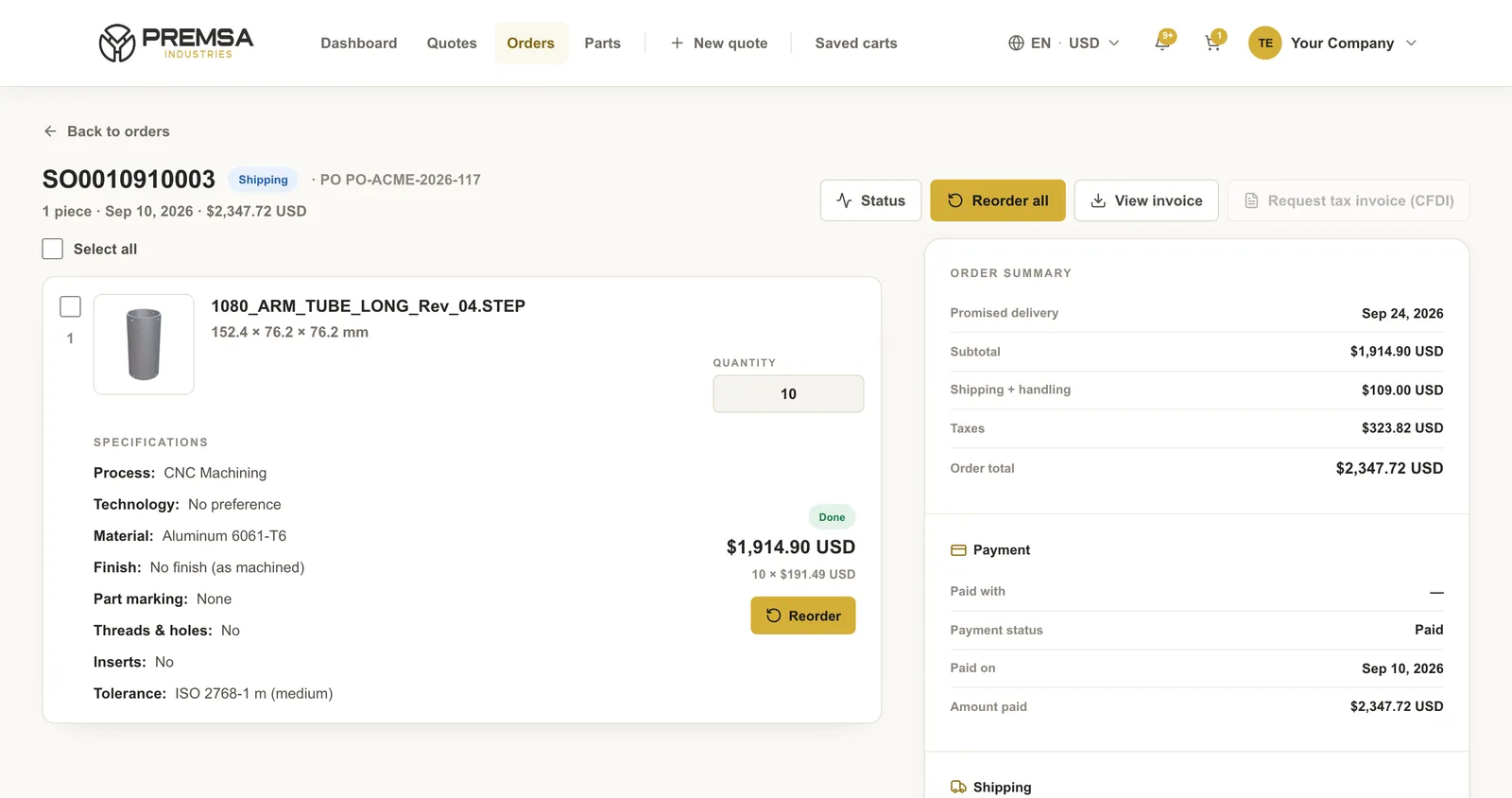The image size is (1512, 798).
Task: Click the Reorder button for the tube part
Action: [x=803, y=616]
